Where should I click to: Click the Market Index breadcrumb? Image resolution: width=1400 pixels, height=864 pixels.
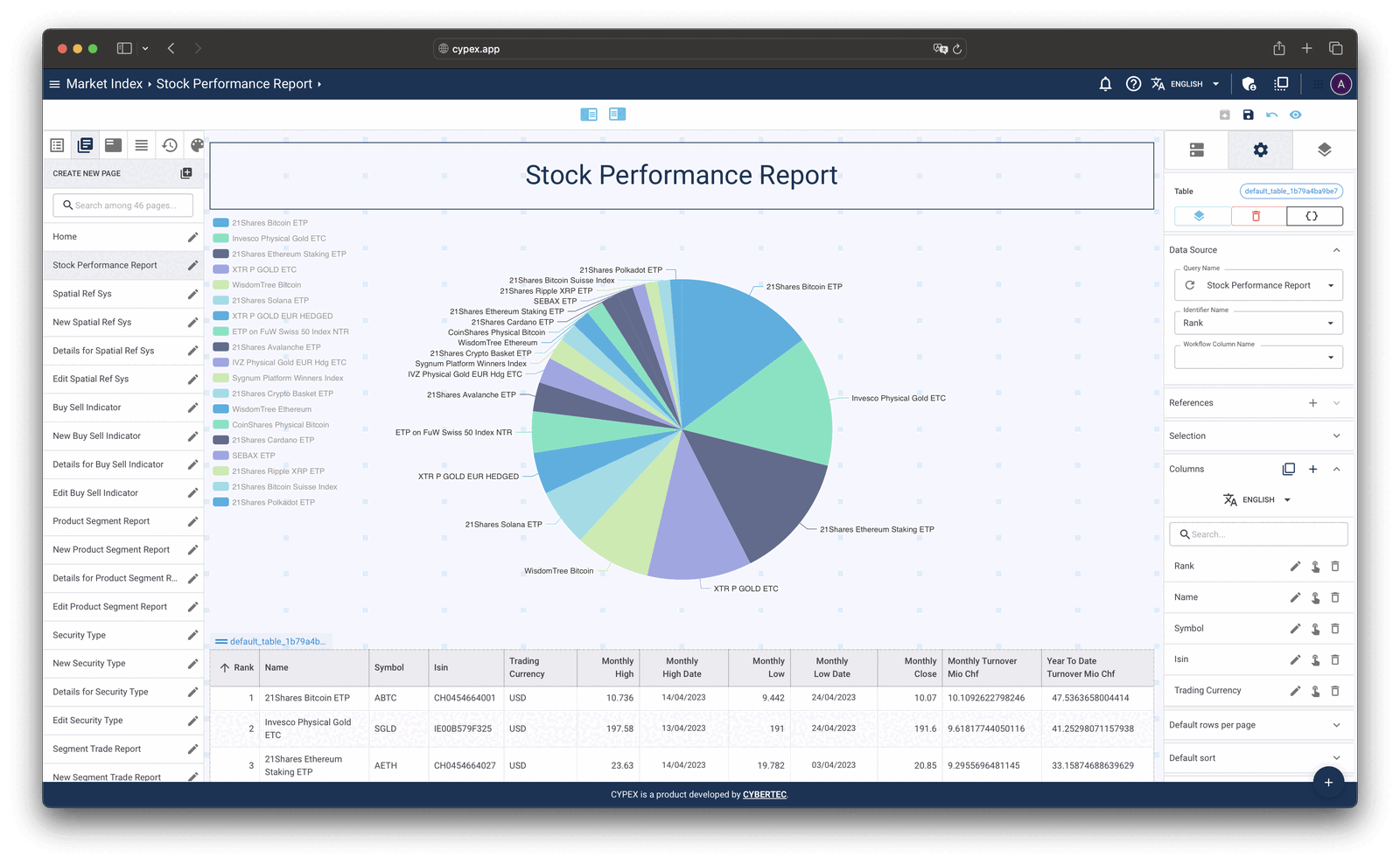coord(104,84)
